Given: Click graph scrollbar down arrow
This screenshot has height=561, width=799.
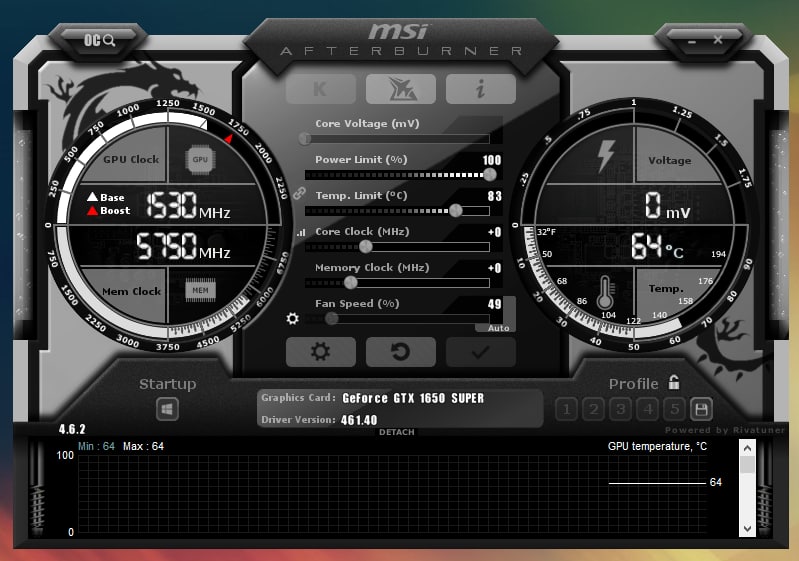Looking at the screenshot, I should click(747, 528).
